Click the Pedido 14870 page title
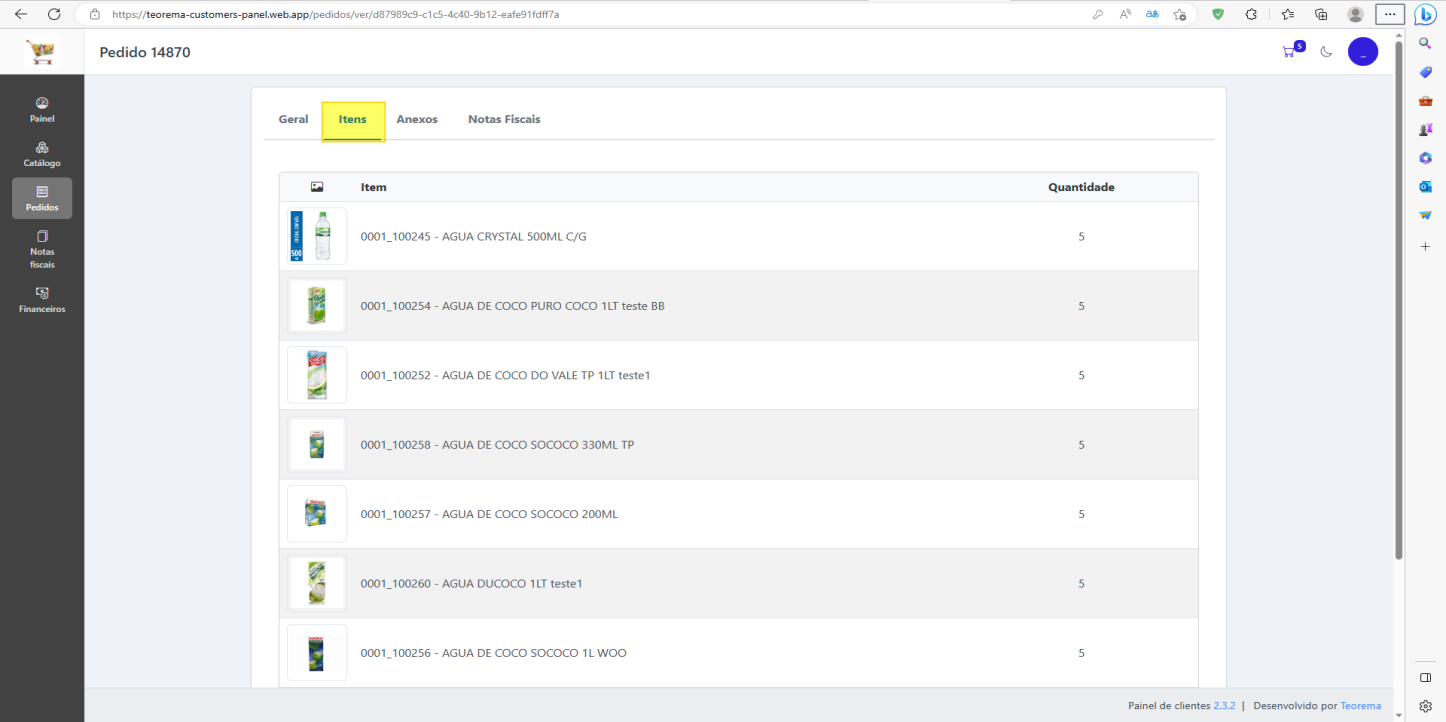Image resolution: width=1446 pixels, height=722 pixels. [x=145, y=52]
